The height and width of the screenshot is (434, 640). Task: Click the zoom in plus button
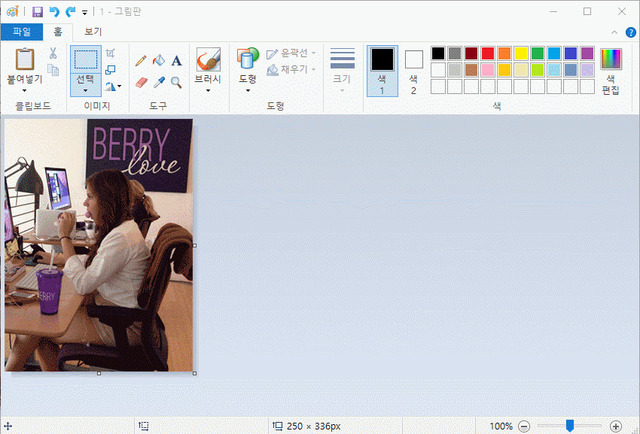(x=615, y=426)
